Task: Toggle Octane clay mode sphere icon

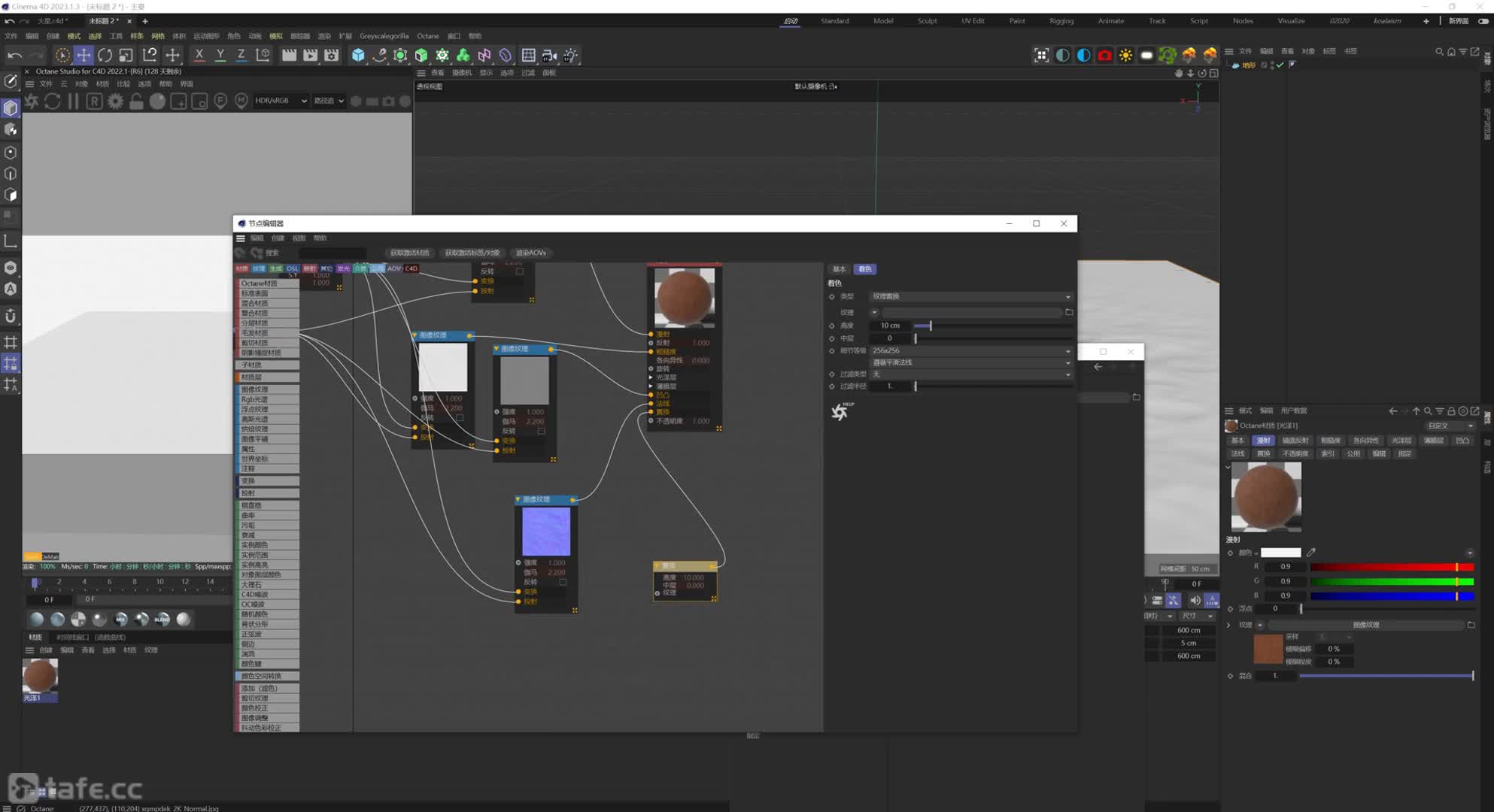Action: [157, 101]
